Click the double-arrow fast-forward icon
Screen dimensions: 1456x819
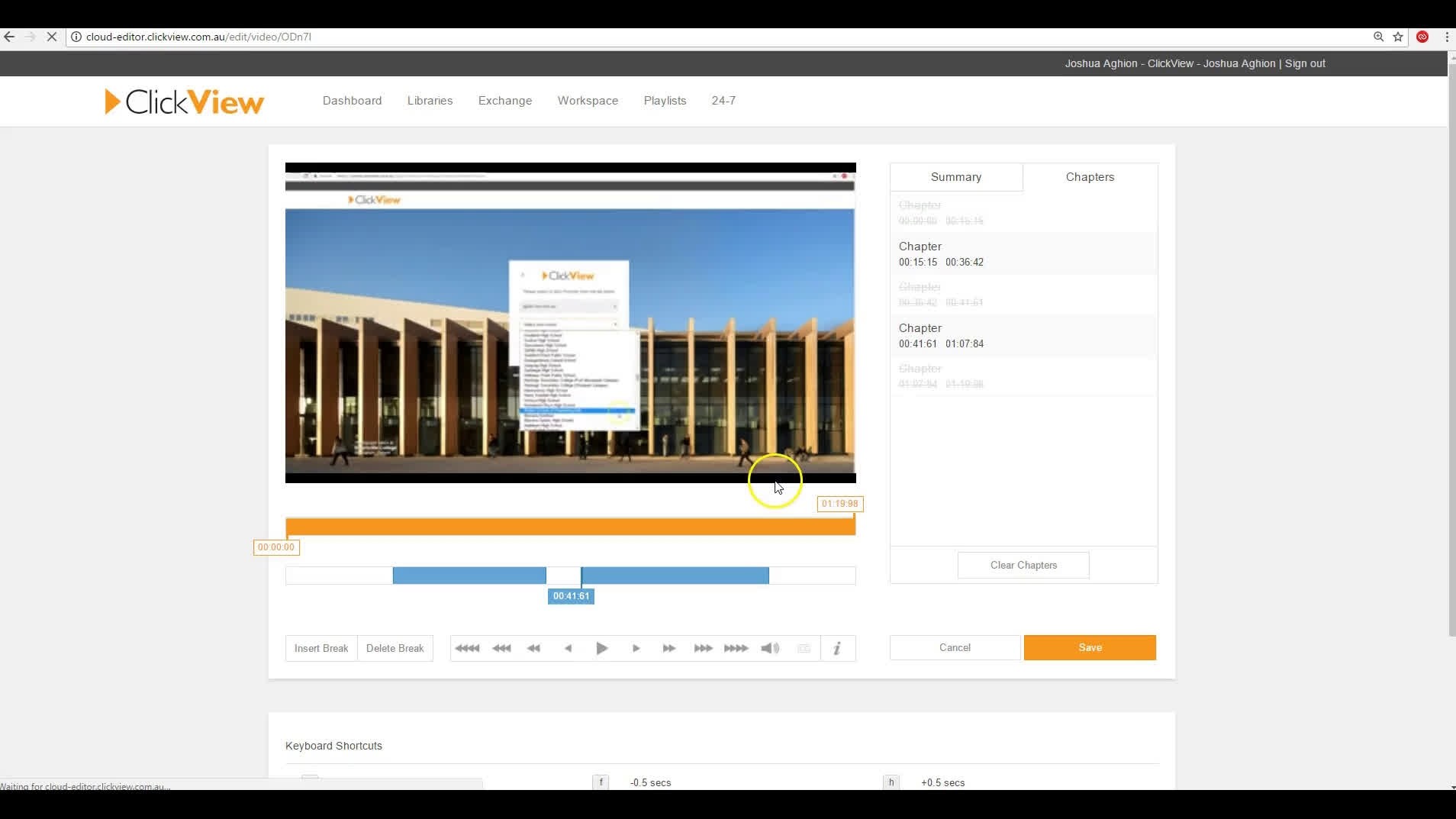click(669, 648)
